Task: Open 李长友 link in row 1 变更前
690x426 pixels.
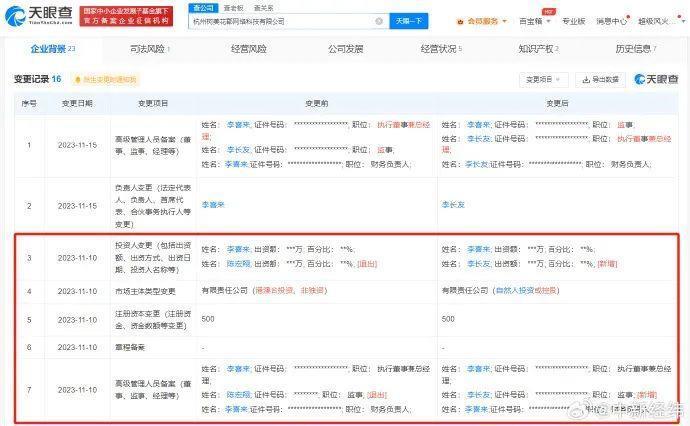Action: point(239,150)
